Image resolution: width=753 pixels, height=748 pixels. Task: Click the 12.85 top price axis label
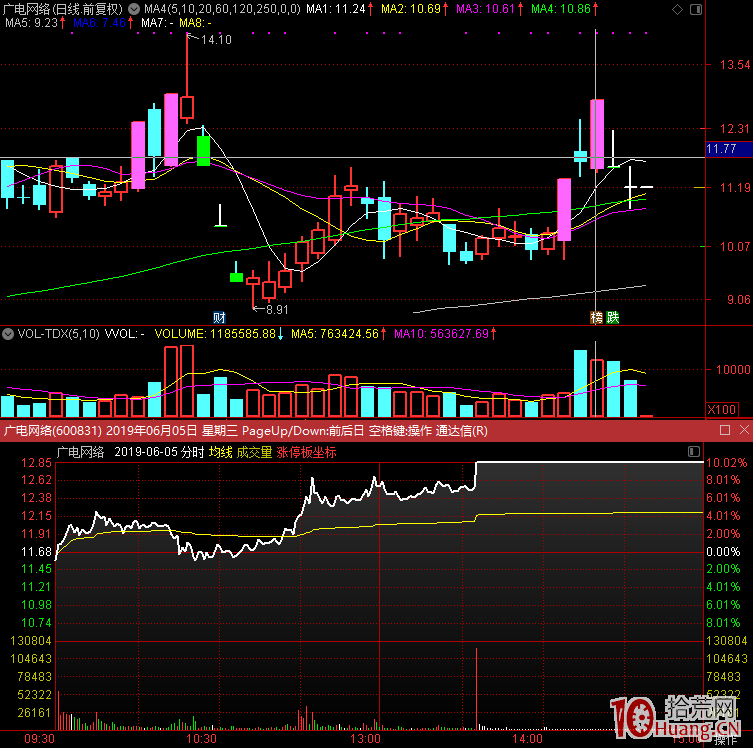point(36,463)
